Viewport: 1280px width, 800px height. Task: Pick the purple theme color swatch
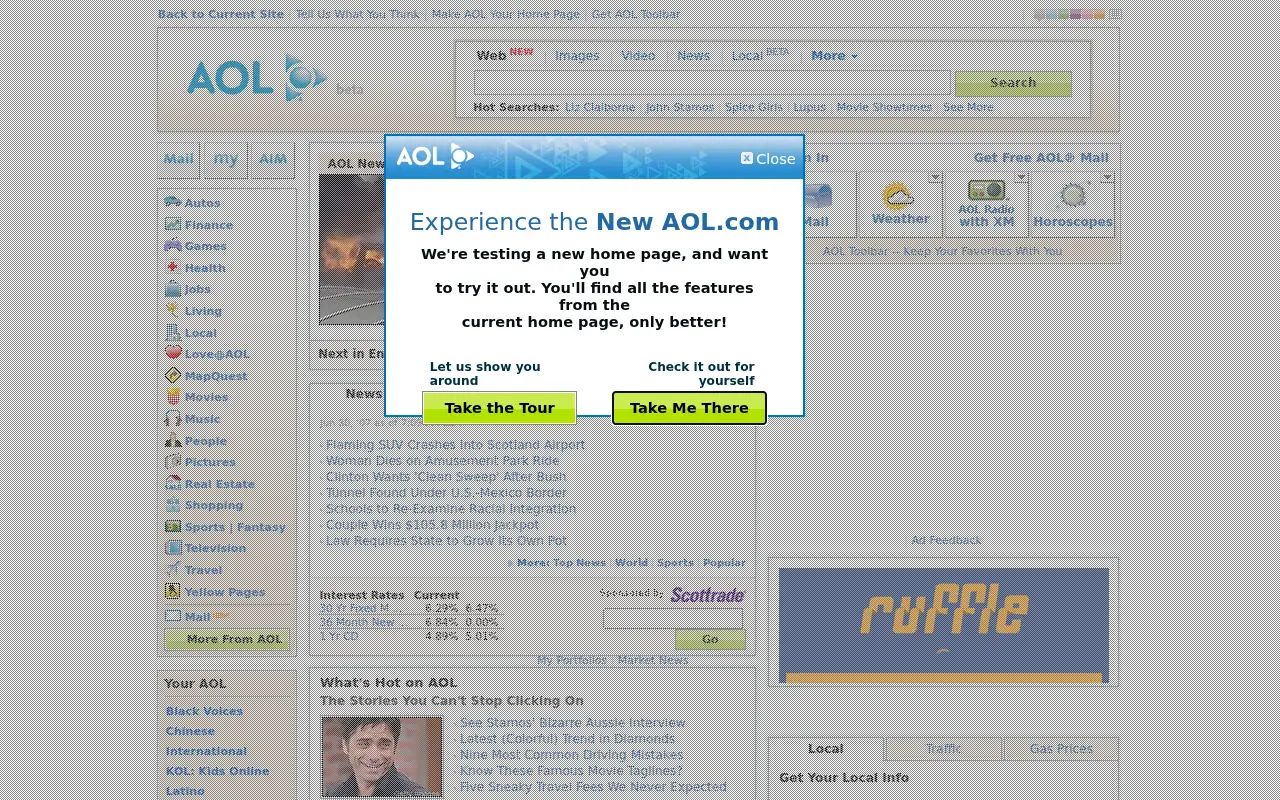tap(1075, 14)
